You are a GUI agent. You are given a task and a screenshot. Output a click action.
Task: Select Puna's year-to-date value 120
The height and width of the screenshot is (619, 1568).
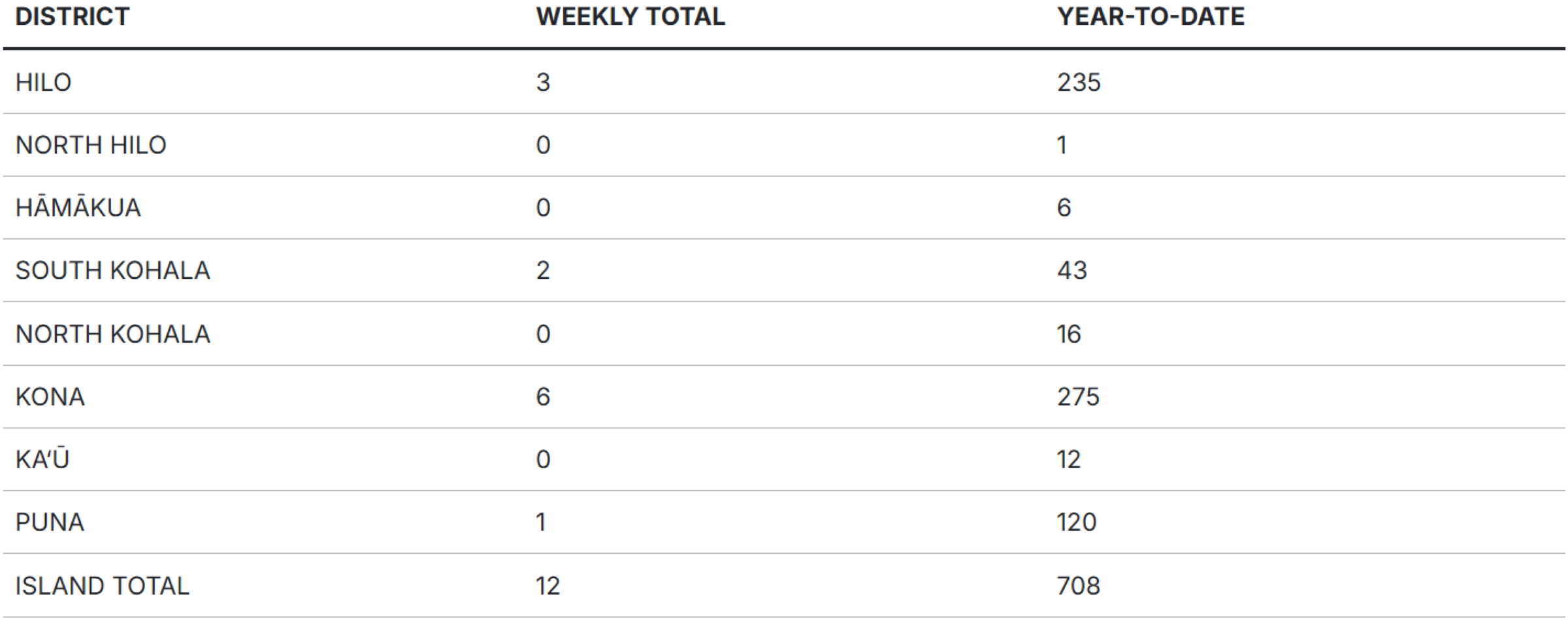point(1077,522)
